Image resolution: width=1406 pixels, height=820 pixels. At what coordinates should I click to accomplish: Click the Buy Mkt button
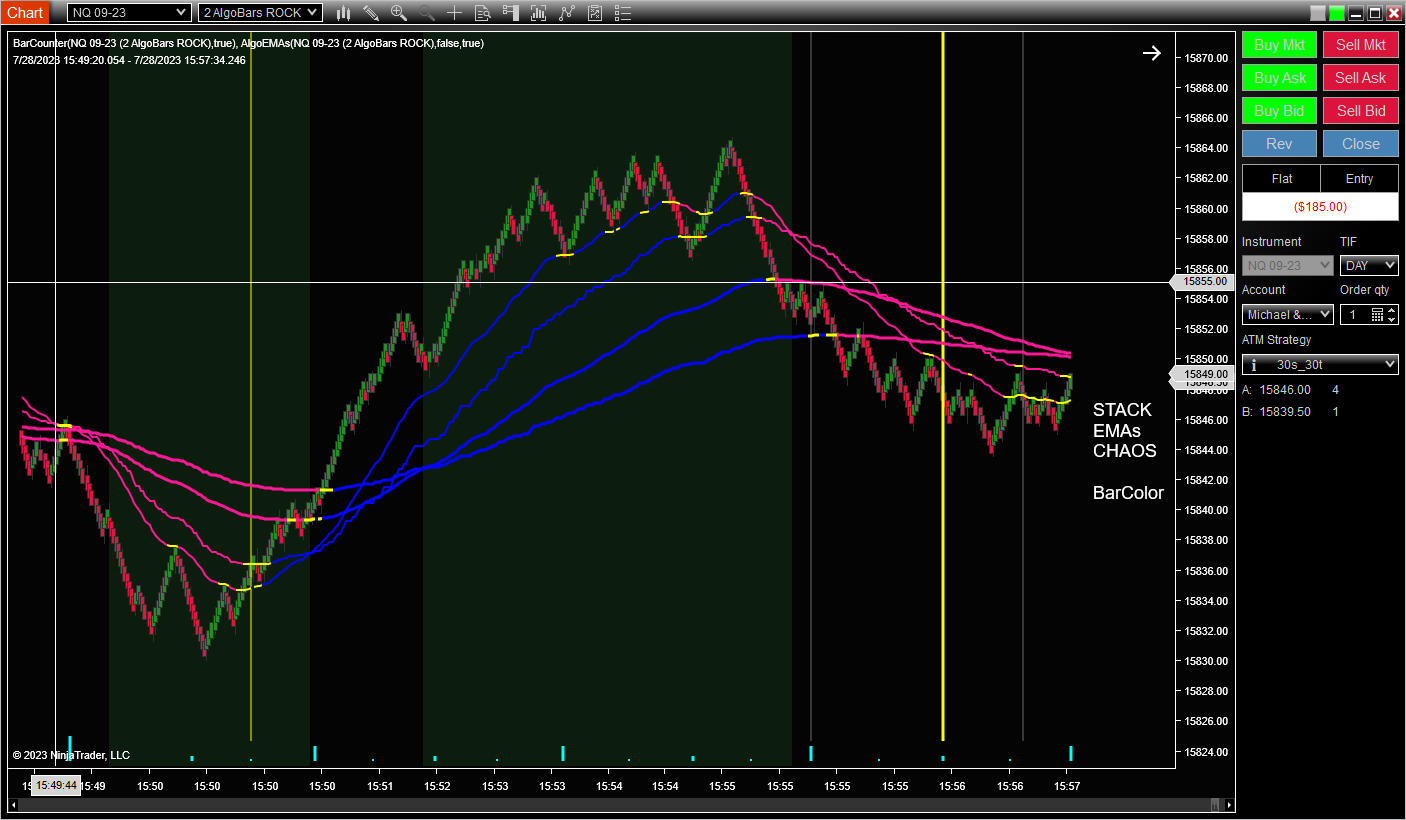[x=1280, y=45]
